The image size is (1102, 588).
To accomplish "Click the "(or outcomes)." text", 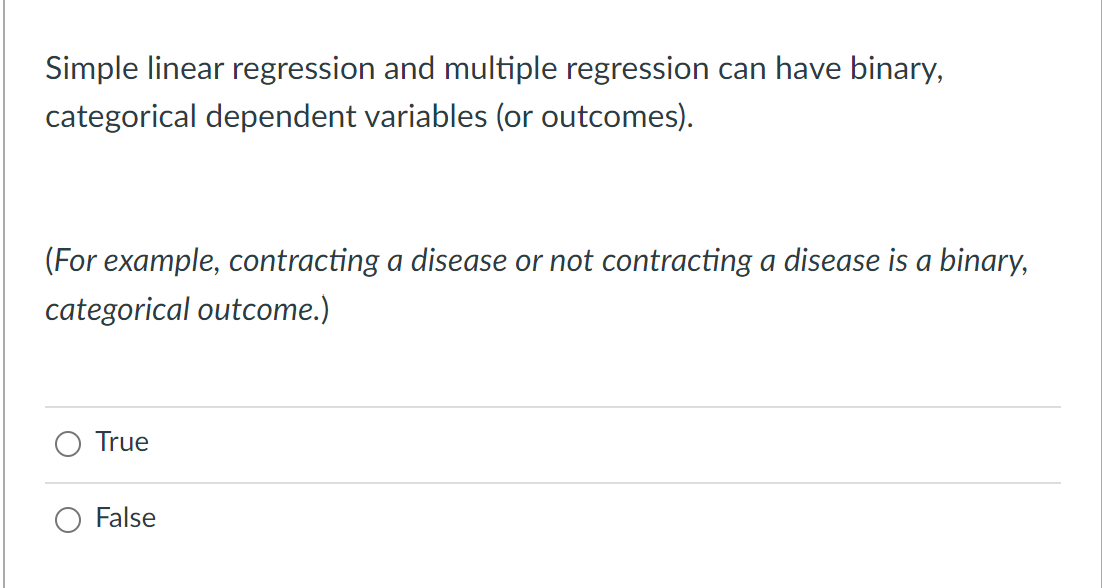I will (x=595, y=117).
